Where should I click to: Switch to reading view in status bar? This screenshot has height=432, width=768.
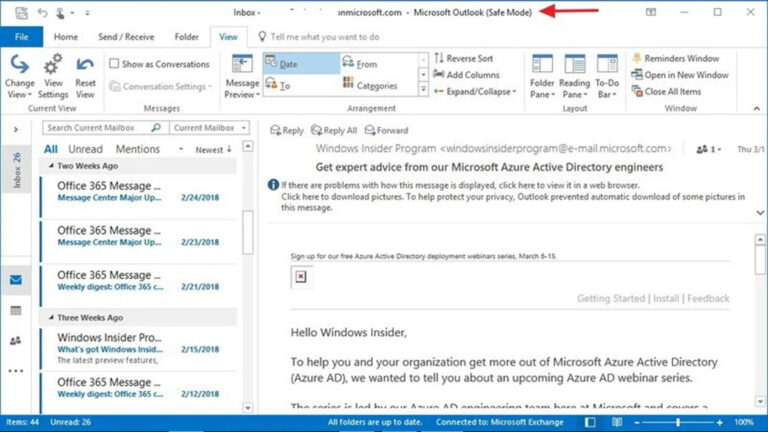[x=617, y=422]
